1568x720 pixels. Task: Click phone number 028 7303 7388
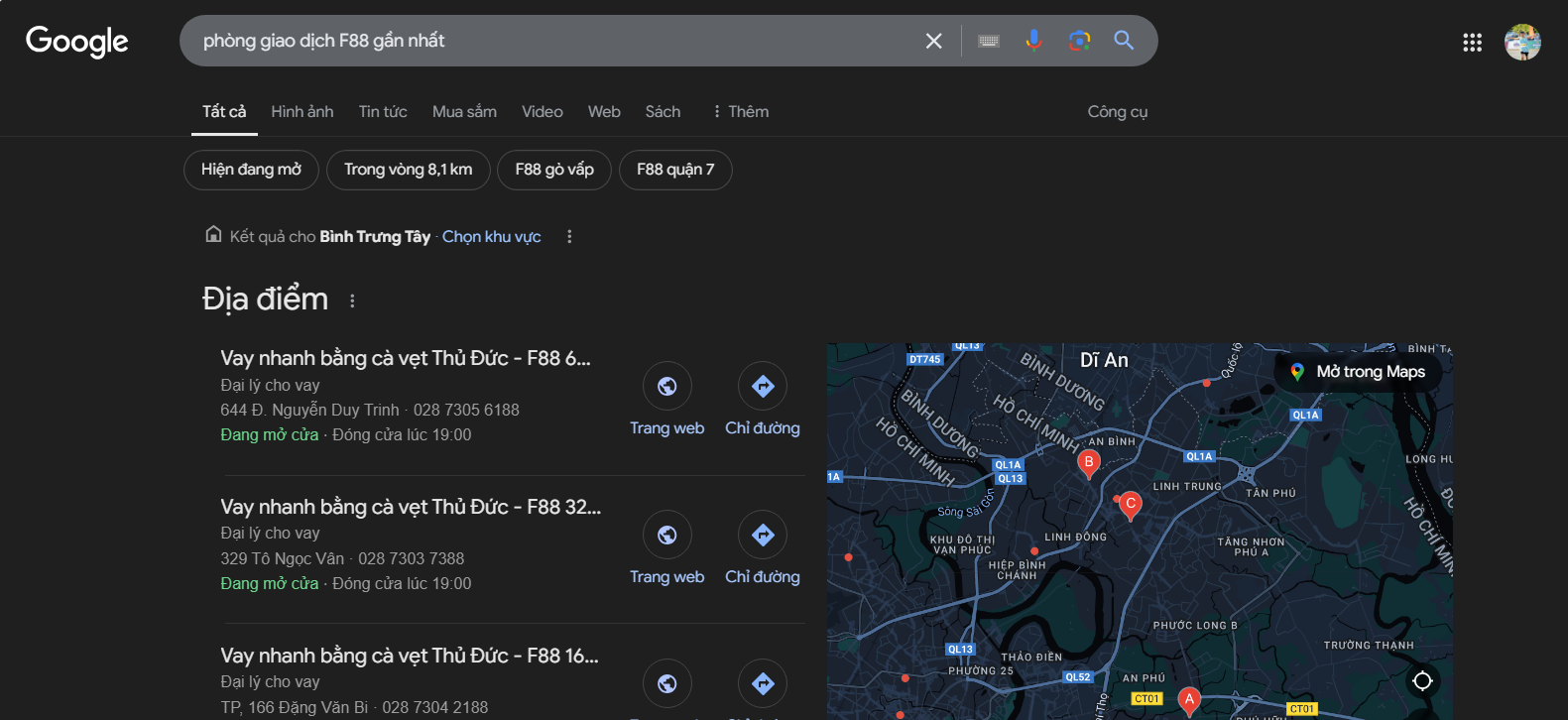click(412, 558)
